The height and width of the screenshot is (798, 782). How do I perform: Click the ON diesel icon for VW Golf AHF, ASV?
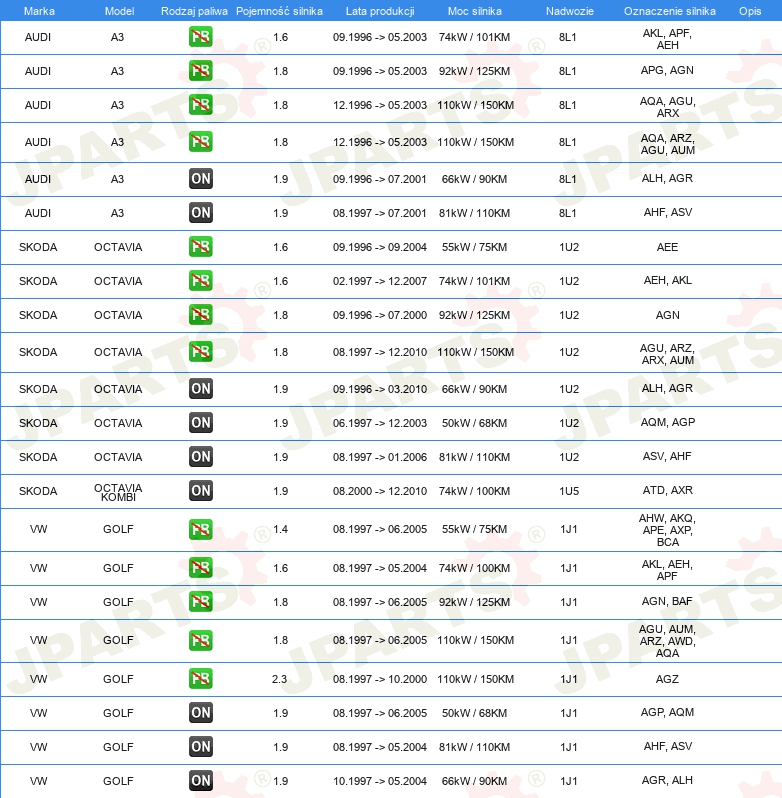200,747
